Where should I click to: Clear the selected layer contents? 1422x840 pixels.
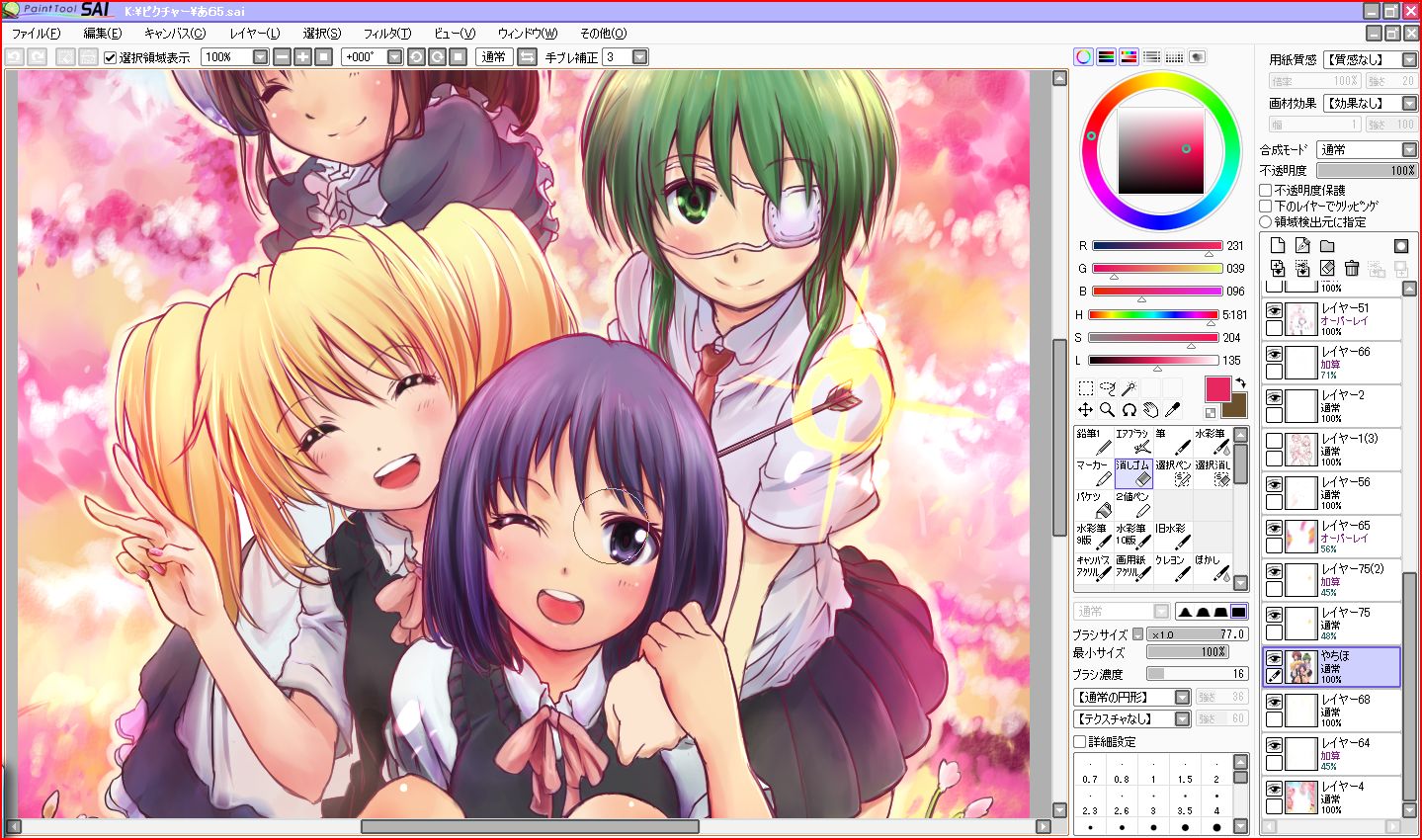(x=1327, y=268)
